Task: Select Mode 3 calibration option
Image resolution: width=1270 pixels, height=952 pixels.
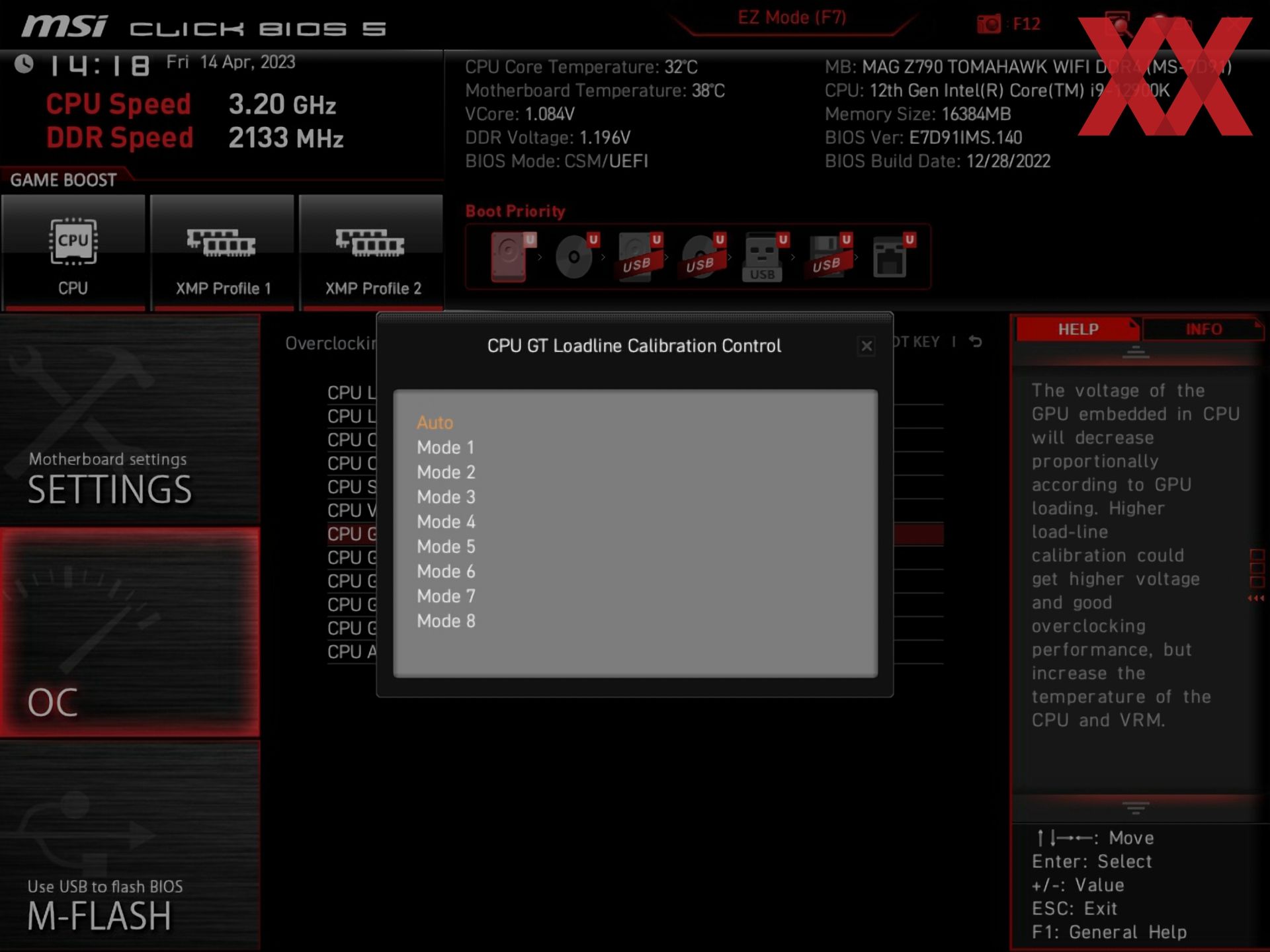Action: click(446, 496)
